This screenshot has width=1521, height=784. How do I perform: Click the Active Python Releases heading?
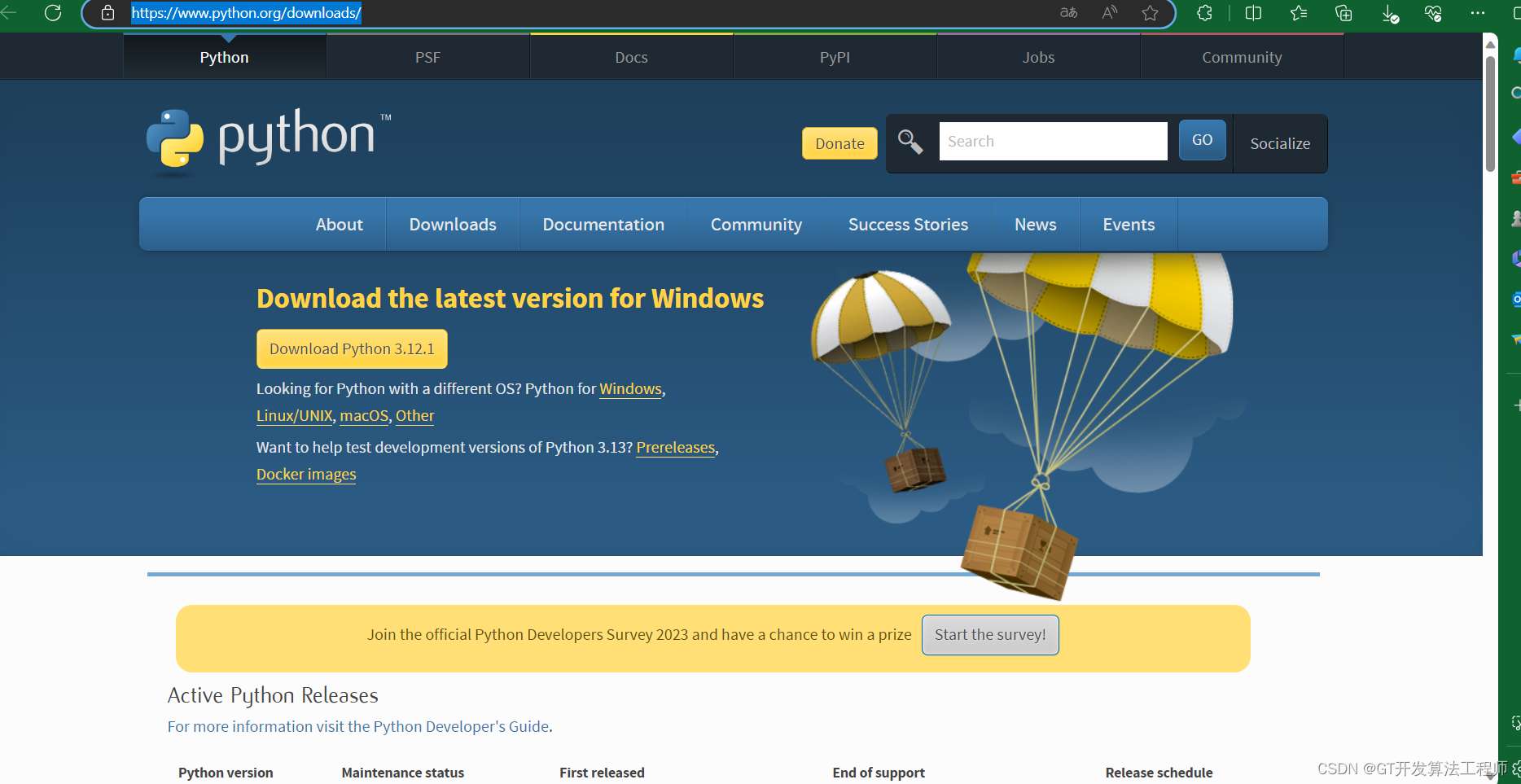[273, 695]
